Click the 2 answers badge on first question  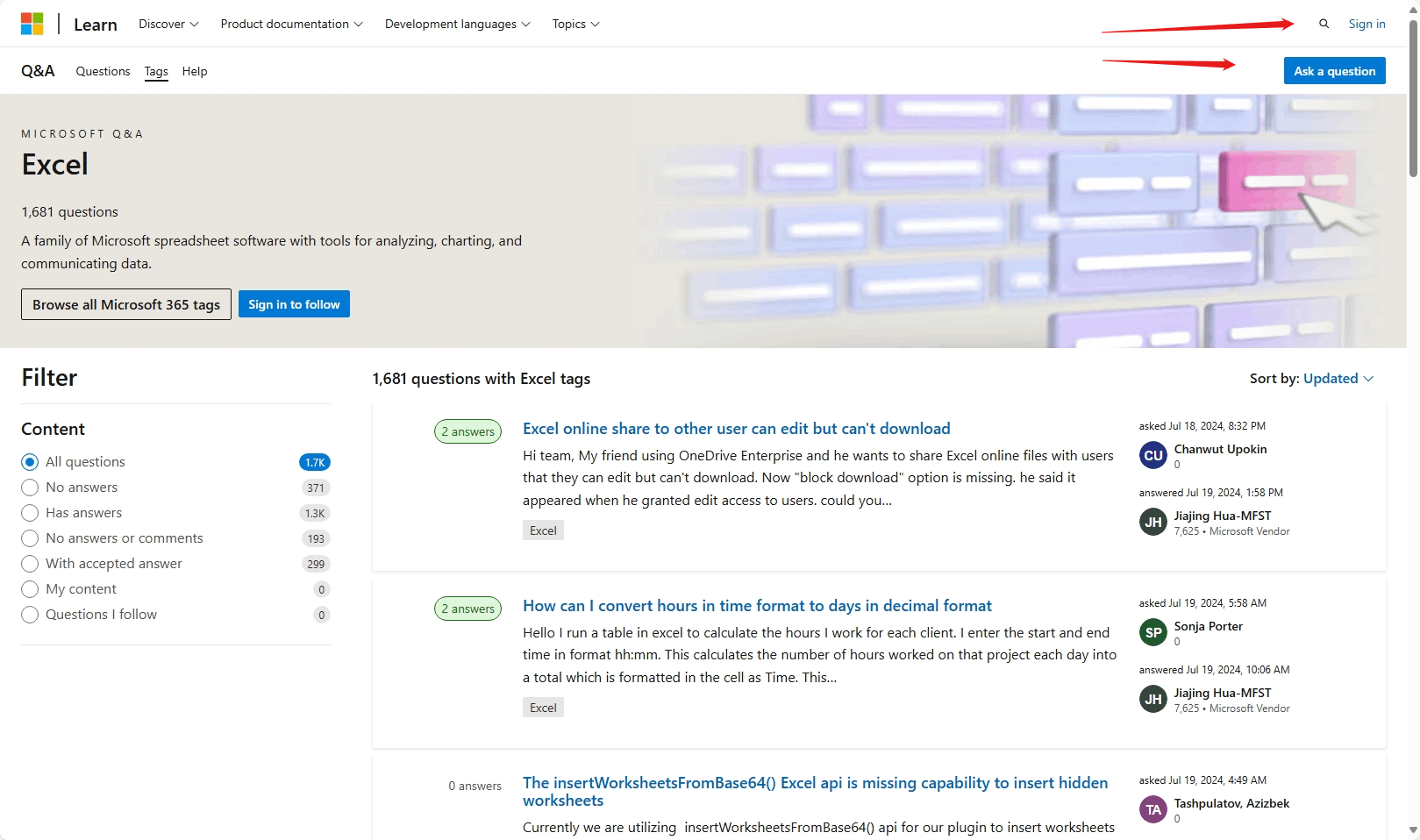[x=467, y=431]
